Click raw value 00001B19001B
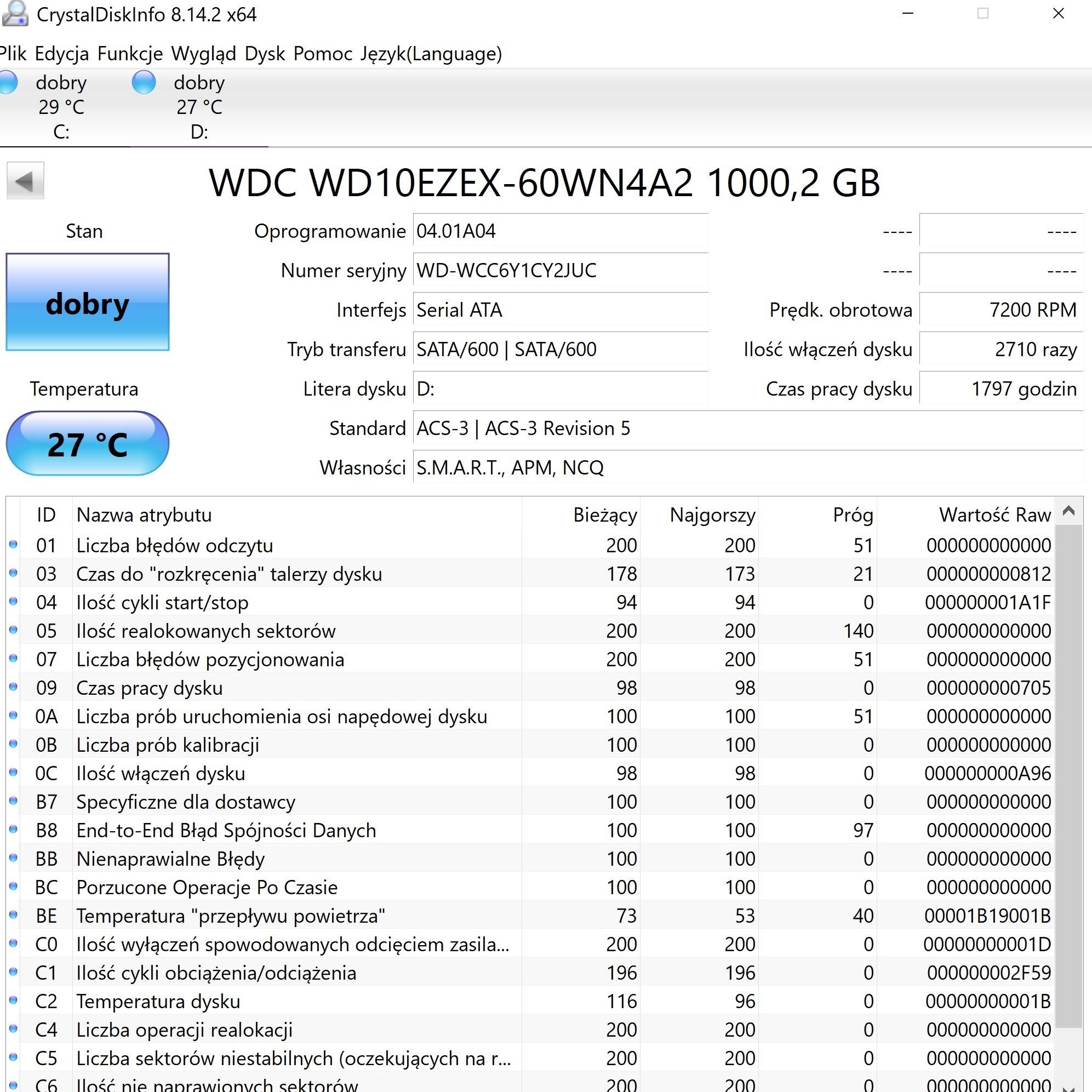The image size is (1092, 1092). pyautogui.click(x=987, y=916)
